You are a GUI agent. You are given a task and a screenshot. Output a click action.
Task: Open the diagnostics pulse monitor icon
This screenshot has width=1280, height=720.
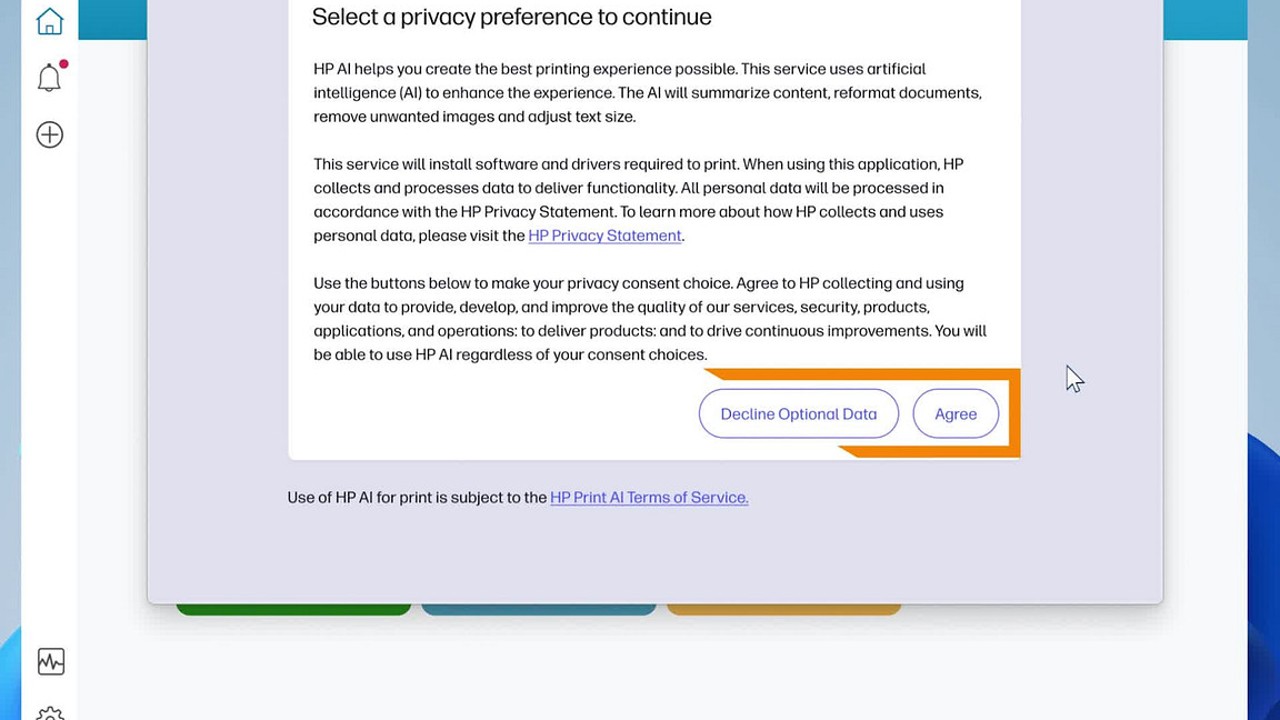point(50,661)
